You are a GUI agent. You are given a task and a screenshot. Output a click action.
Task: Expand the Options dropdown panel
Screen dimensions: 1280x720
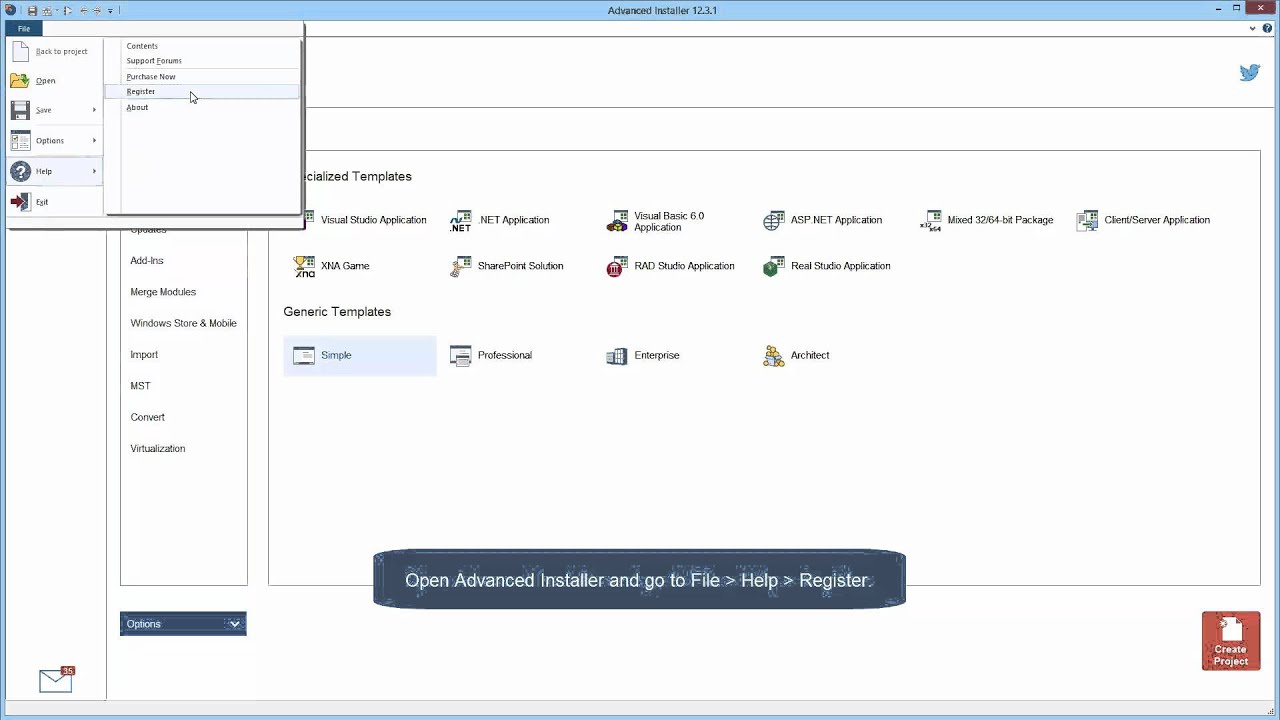183,624
